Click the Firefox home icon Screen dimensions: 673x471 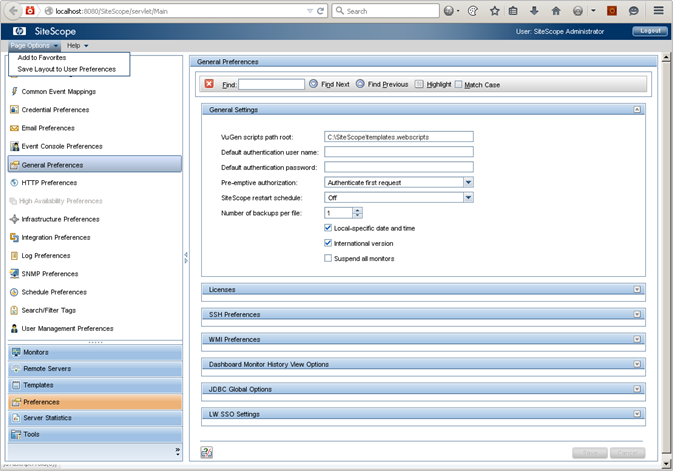[x=556, y=11]
